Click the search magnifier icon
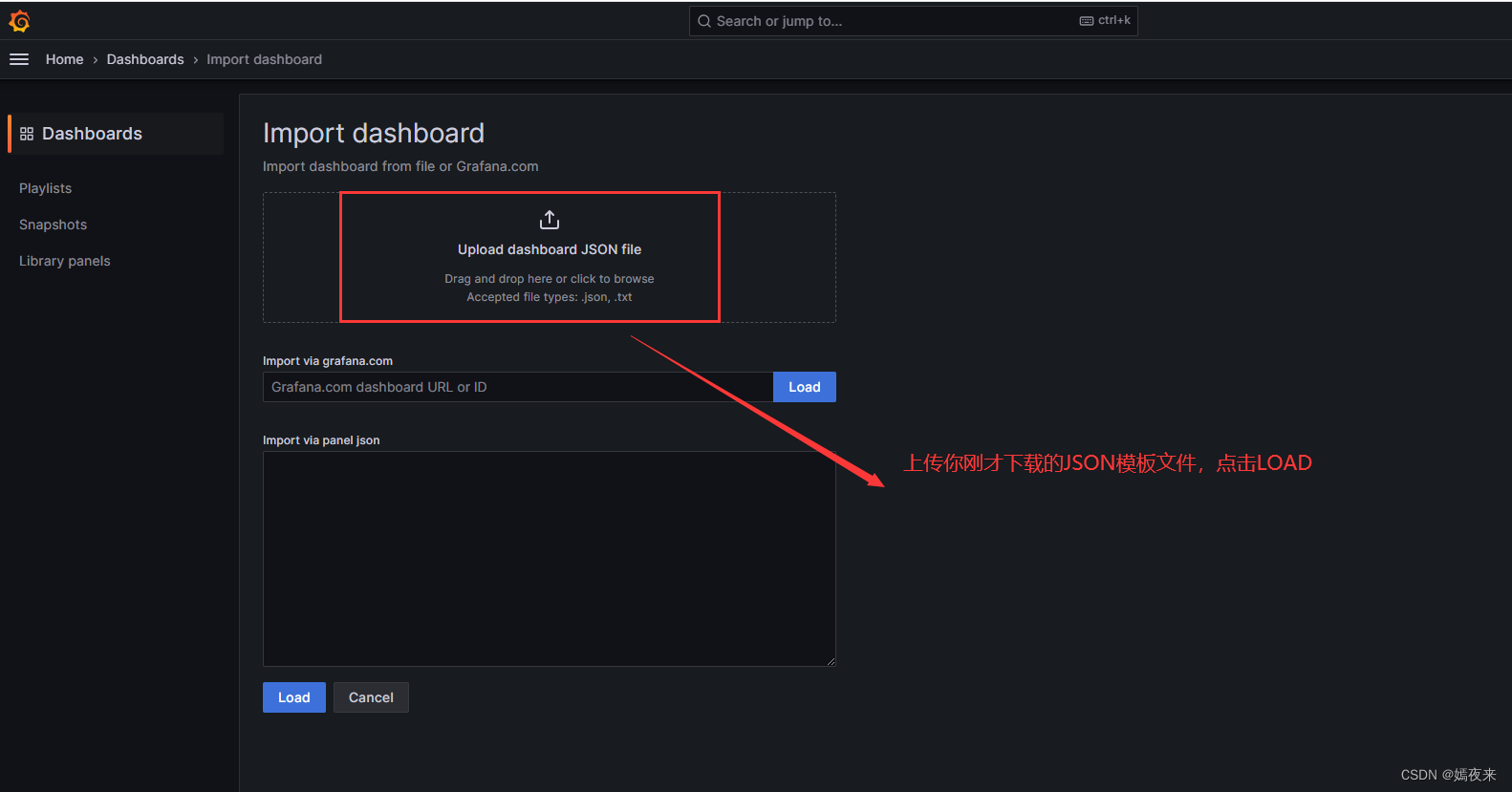 click(x=704, y=21)
